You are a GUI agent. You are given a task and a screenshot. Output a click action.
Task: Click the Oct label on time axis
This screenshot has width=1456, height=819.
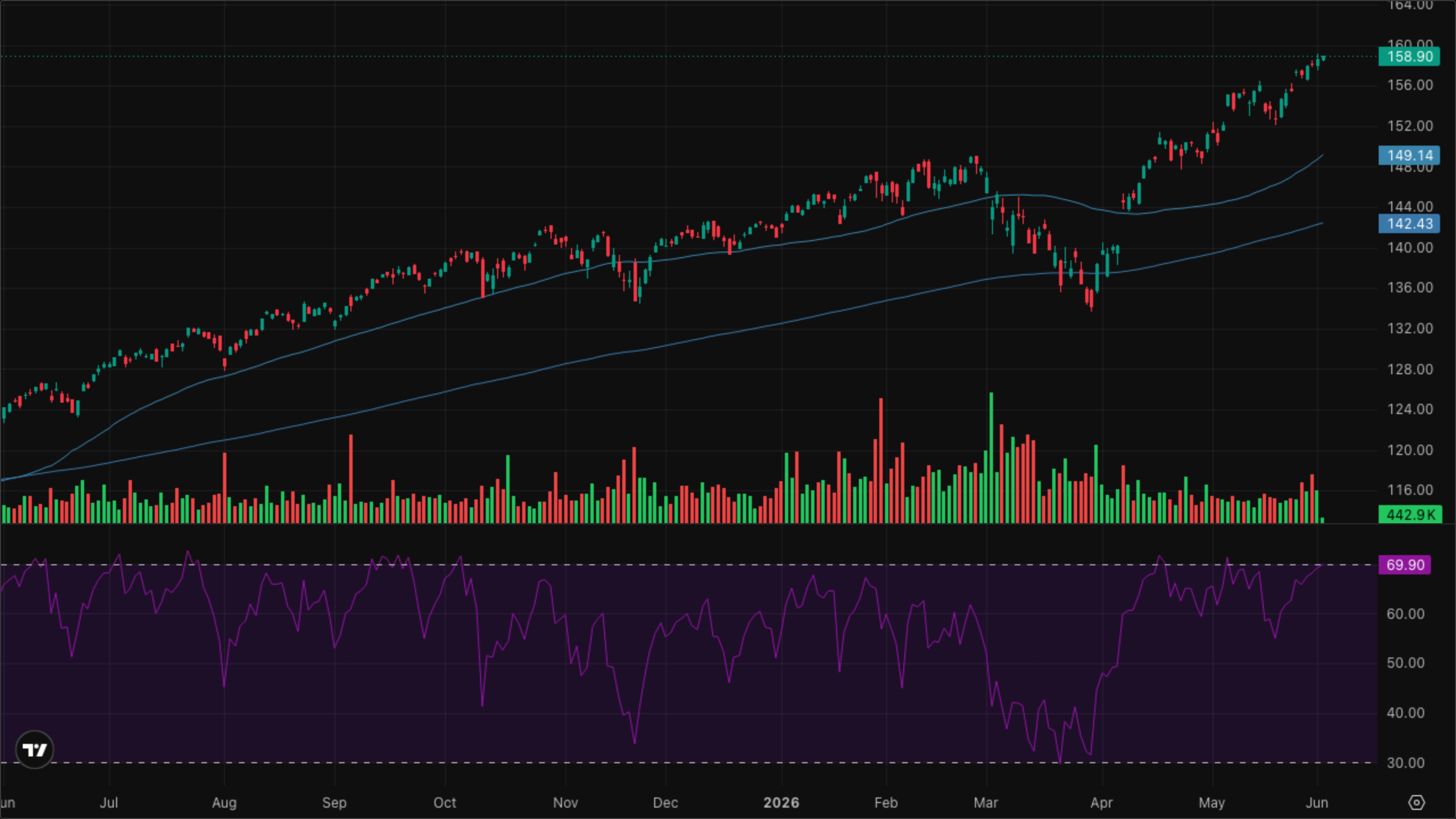[x=445, y=803]
